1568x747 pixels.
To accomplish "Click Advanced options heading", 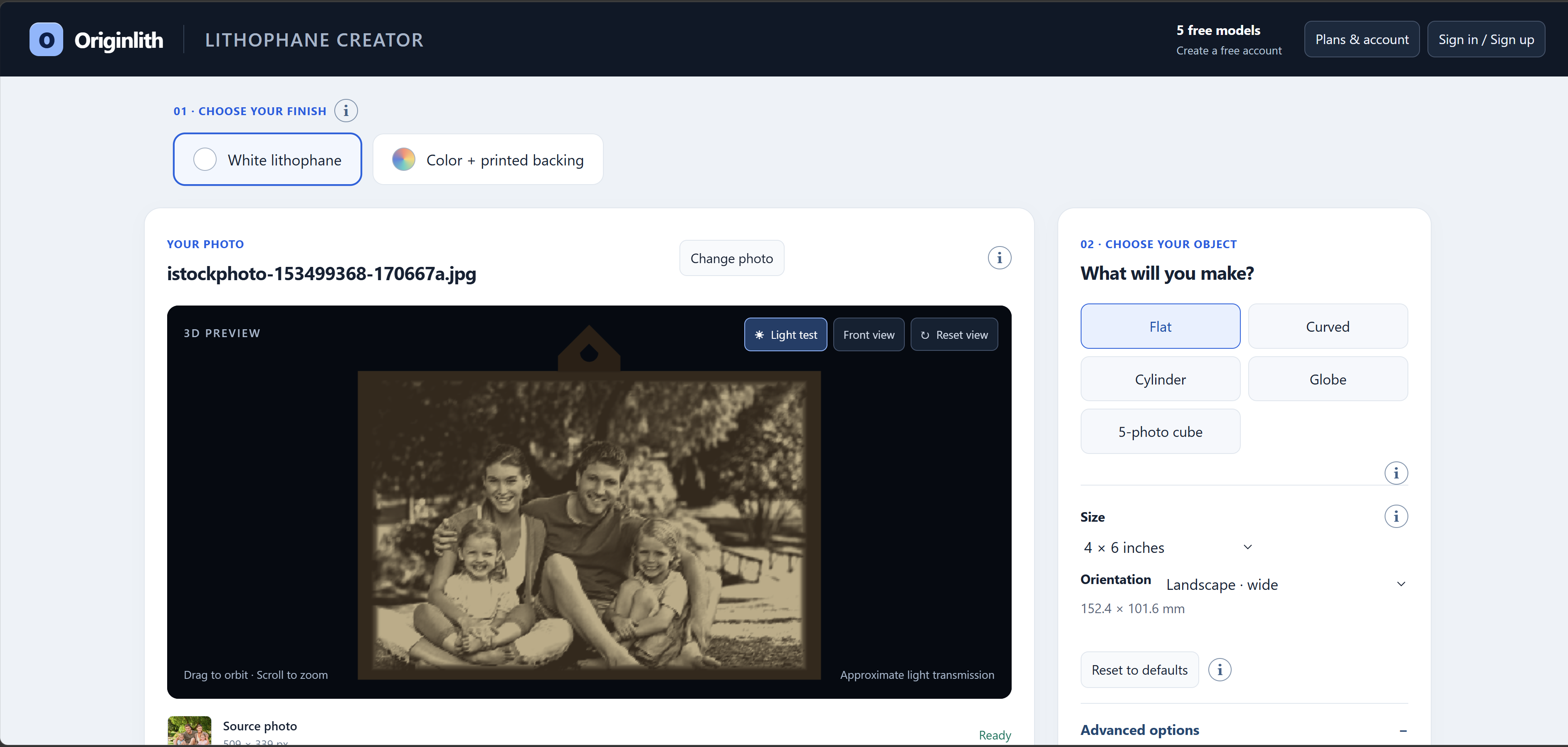I will [x=1139, y=730].
